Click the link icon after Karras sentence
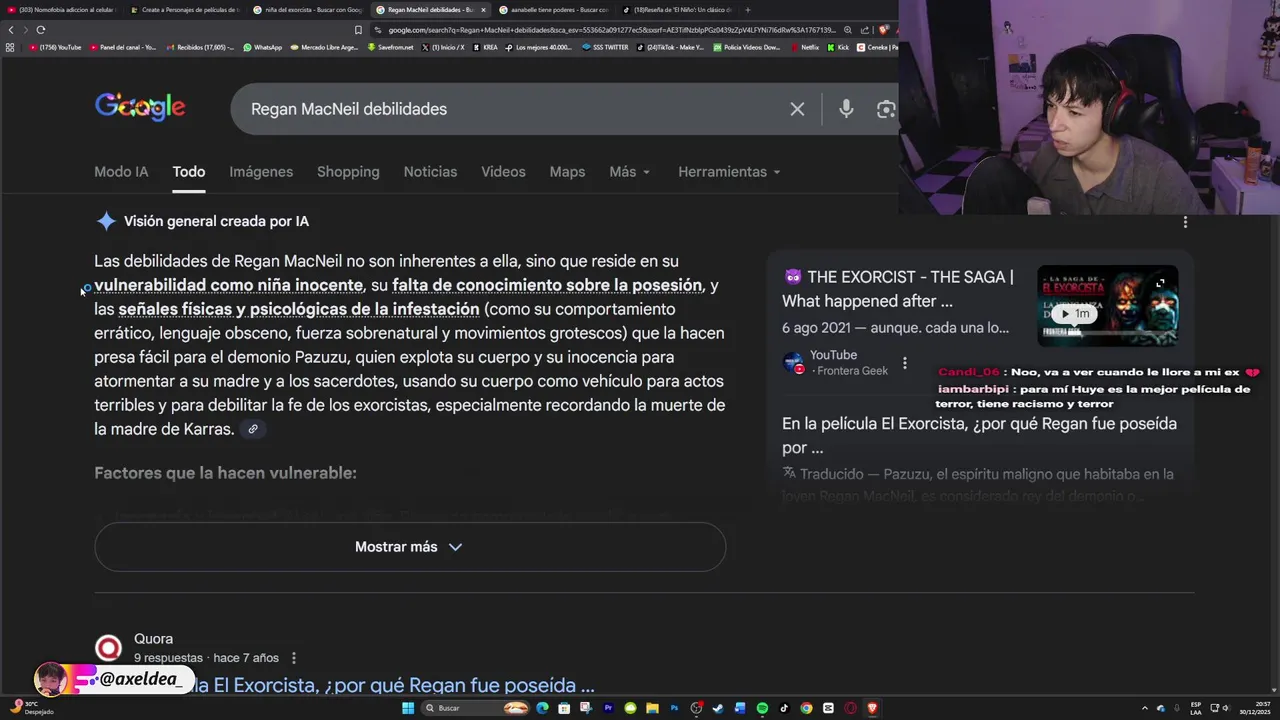 click(x=253, y=429)
